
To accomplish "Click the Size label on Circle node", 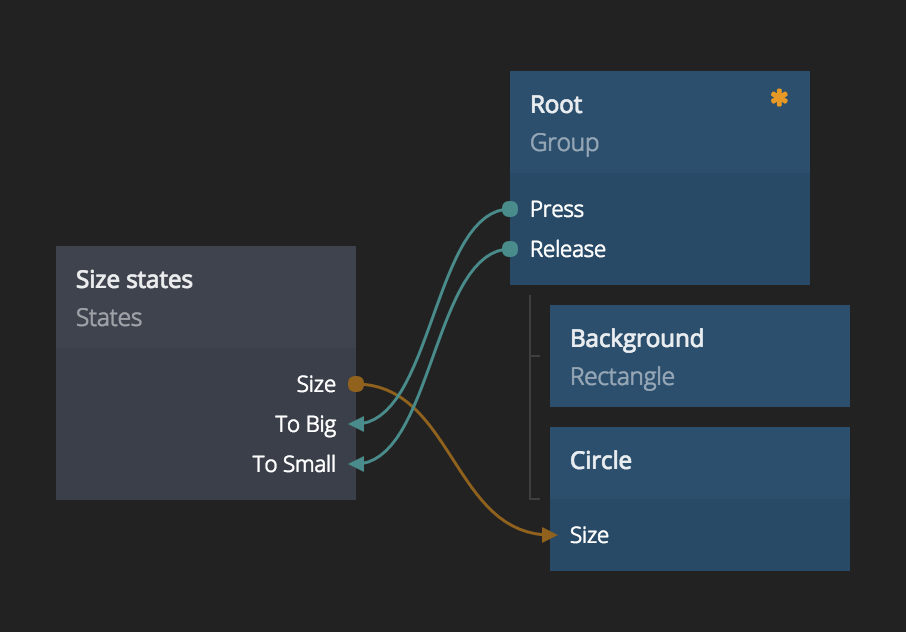I will coord(589,535).
